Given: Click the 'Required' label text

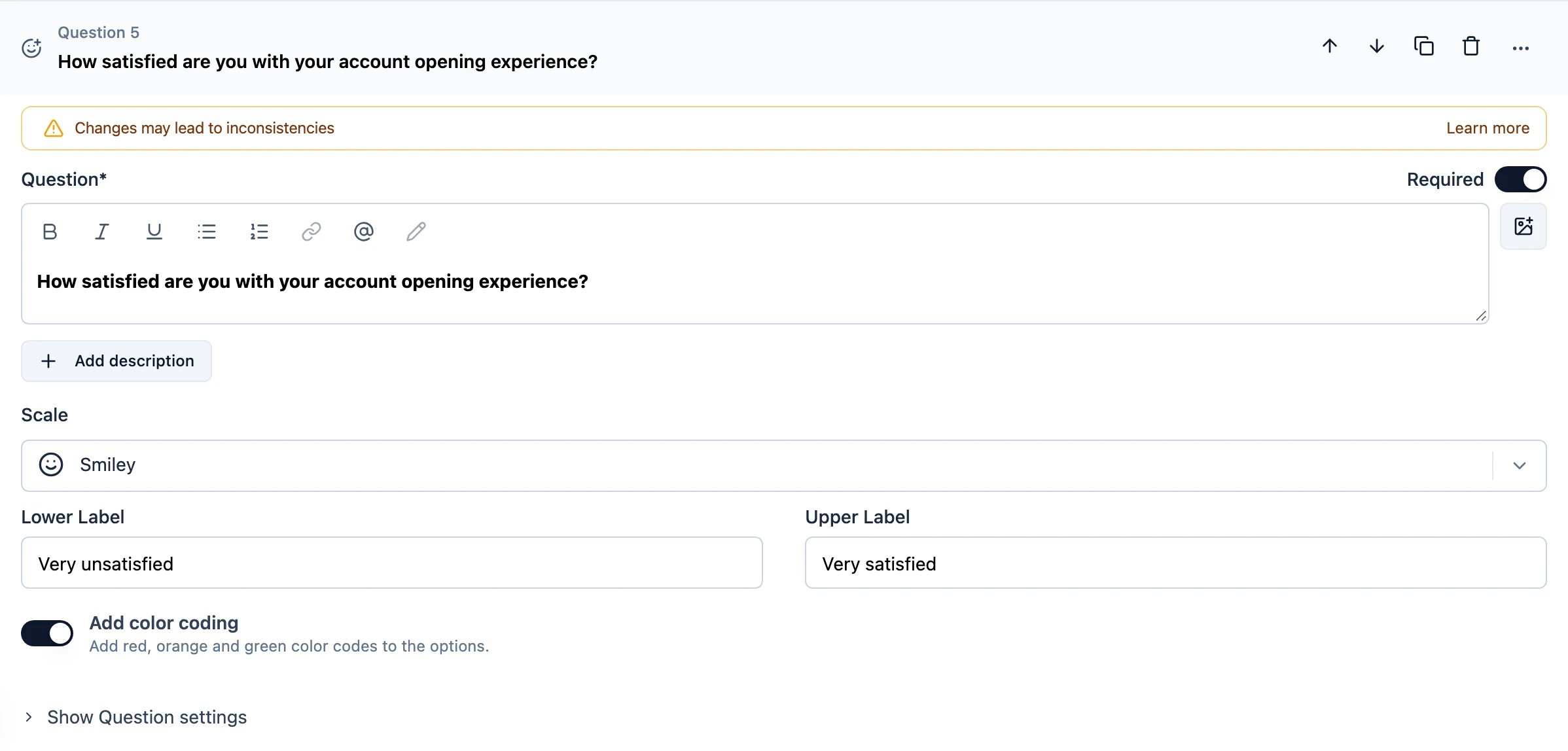Looking at the screenshot, I should (1445, 179).
